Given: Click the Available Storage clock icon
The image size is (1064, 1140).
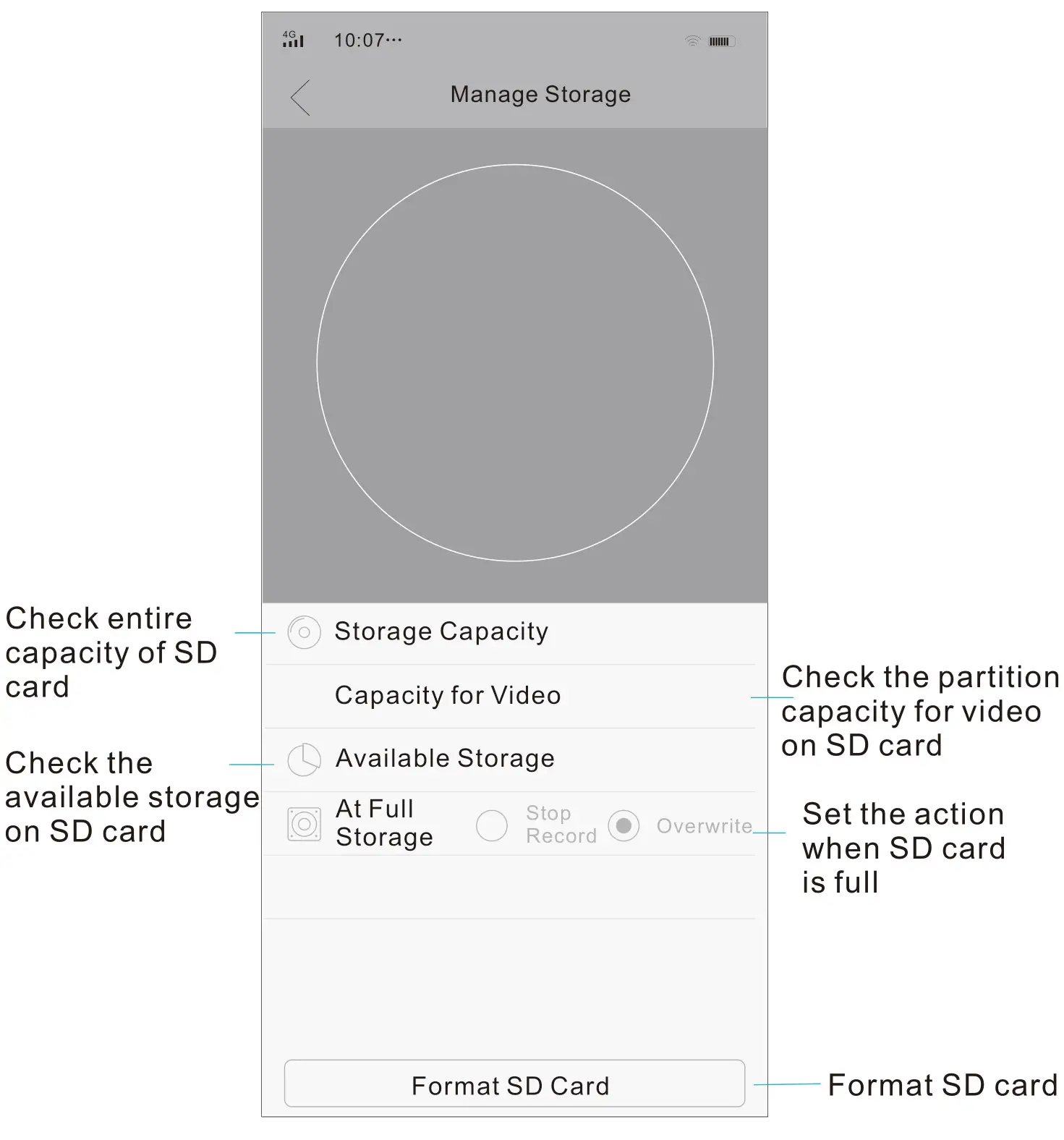Looking at the screenshot, I should point(304,760).
